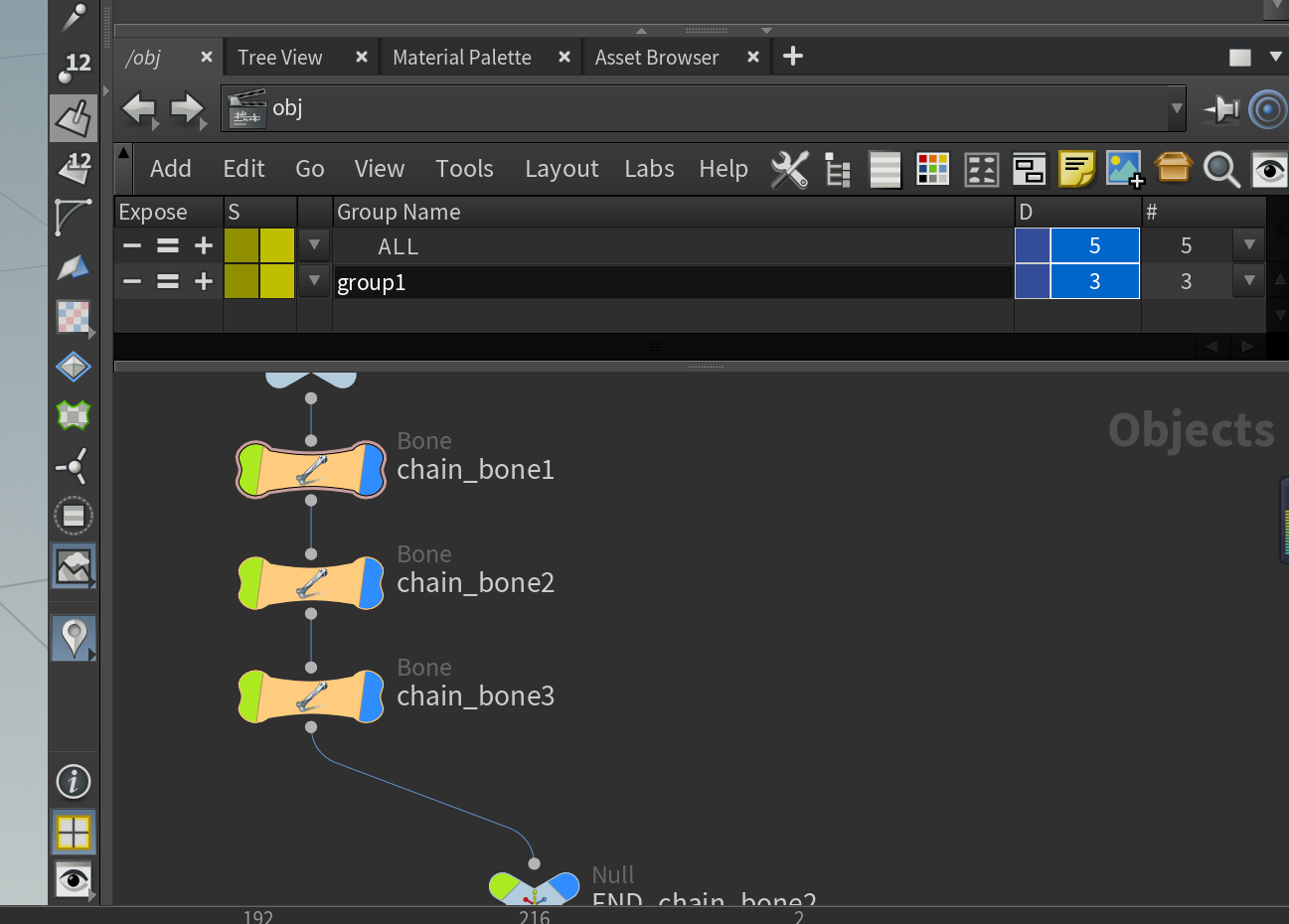Click plus expose button for group1 row
1289x924 pixels.
click(x=204, y=281)
